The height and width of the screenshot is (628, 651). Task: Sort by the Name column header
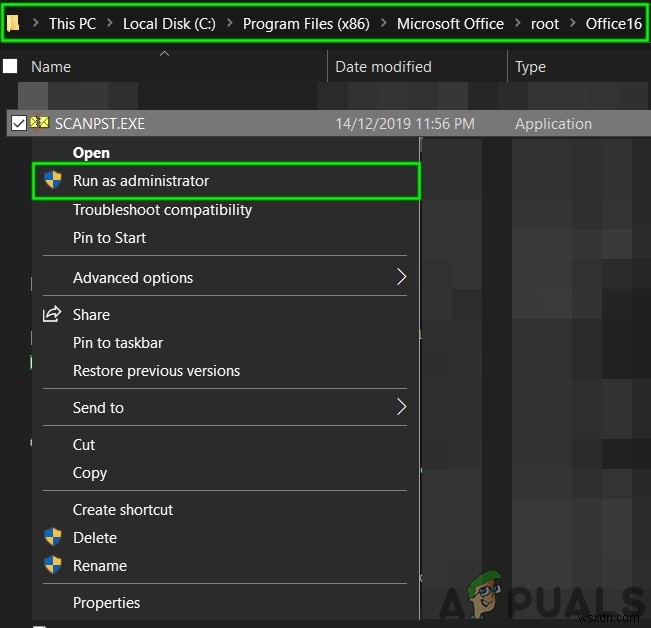coord(51,66)
